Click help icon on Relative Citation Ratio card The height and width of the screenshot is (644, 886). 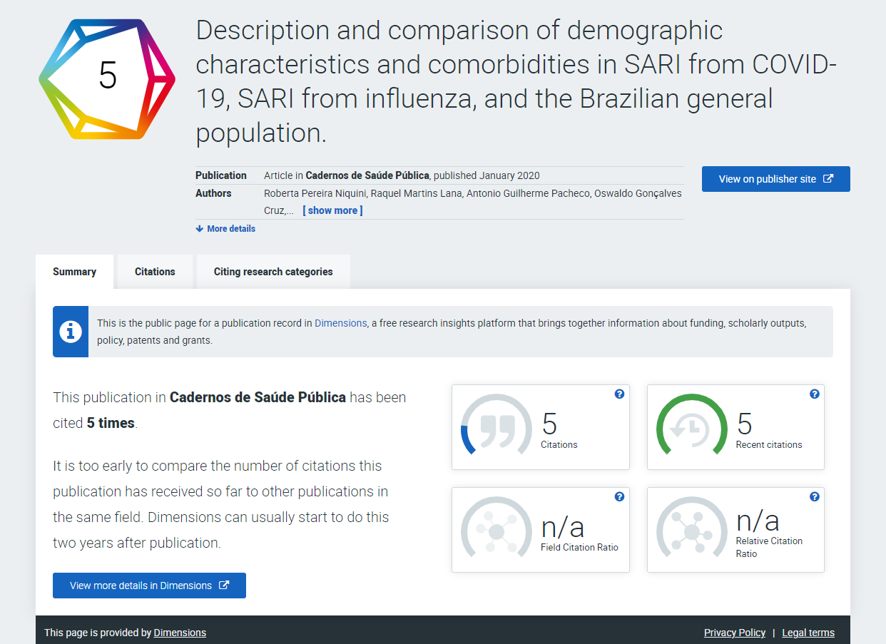click(x=814, y=497)
